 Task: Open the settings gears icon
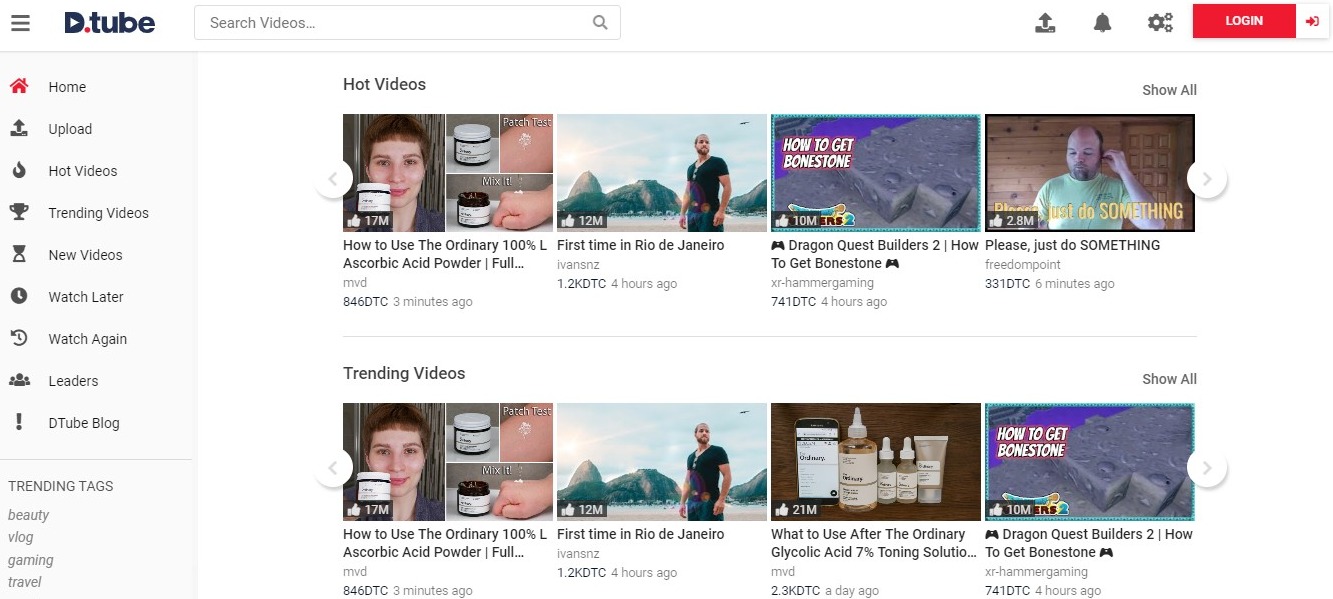tap(1160, 23)
